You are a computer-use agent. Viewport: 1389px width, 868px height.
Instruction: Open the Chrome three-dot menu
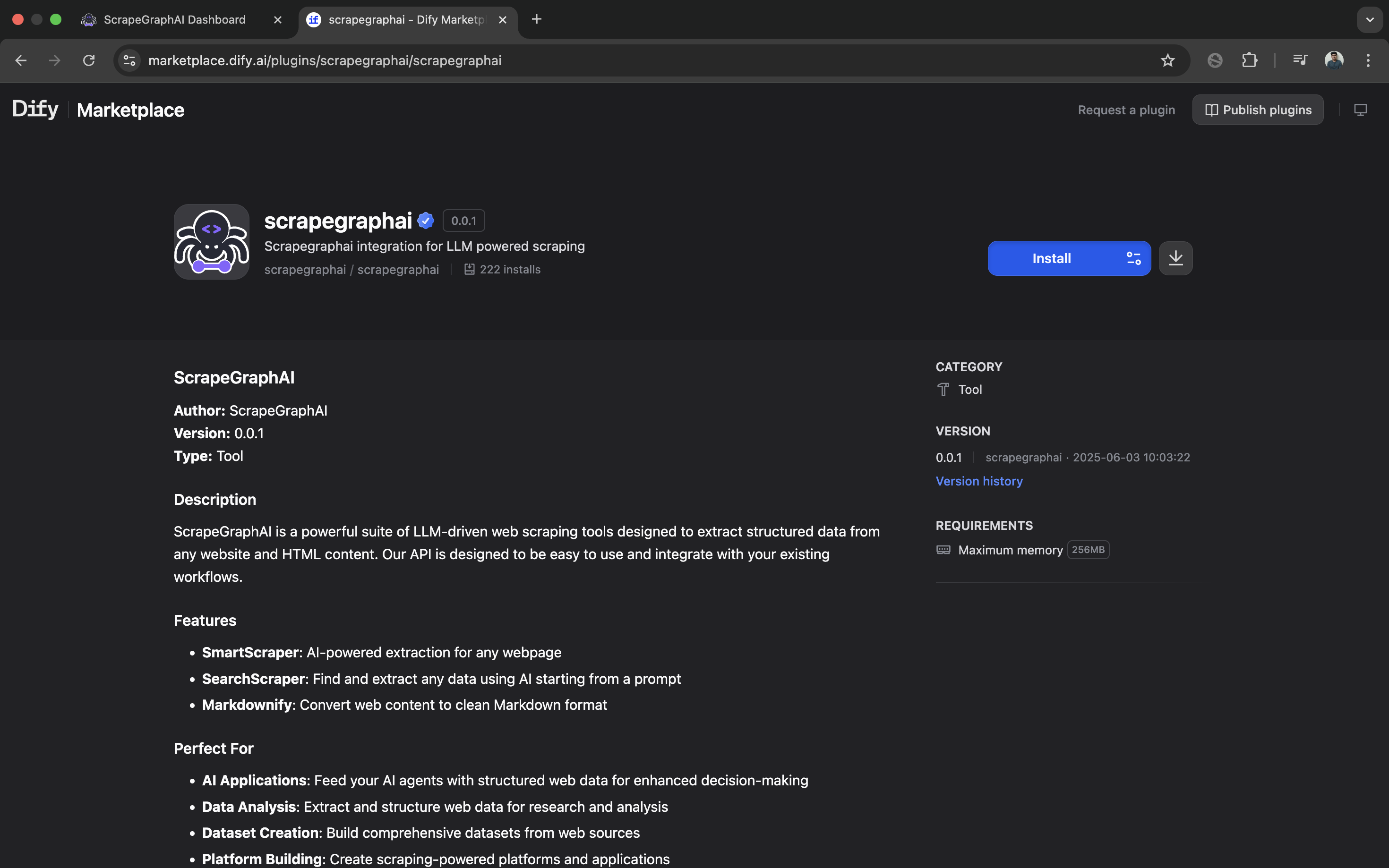(1368, 60)
